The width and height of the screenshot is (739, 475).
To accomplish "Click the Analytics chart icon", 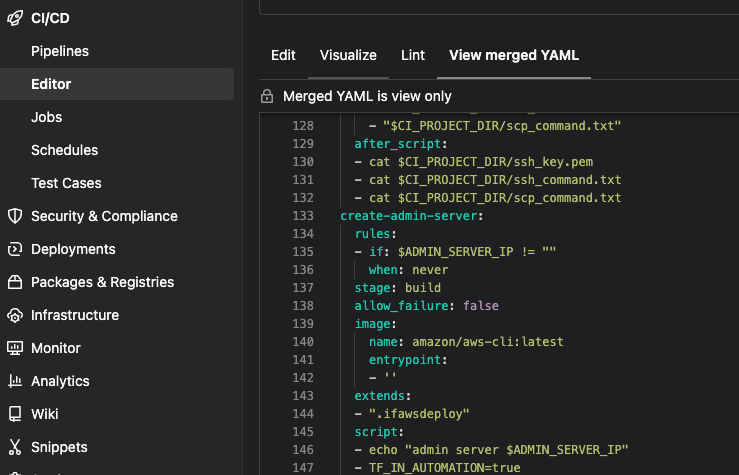I will (15, 381).
